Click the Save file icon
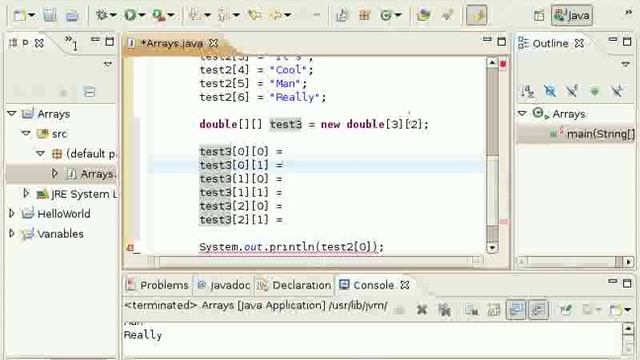The image size is (640, 360). [50, 16]
